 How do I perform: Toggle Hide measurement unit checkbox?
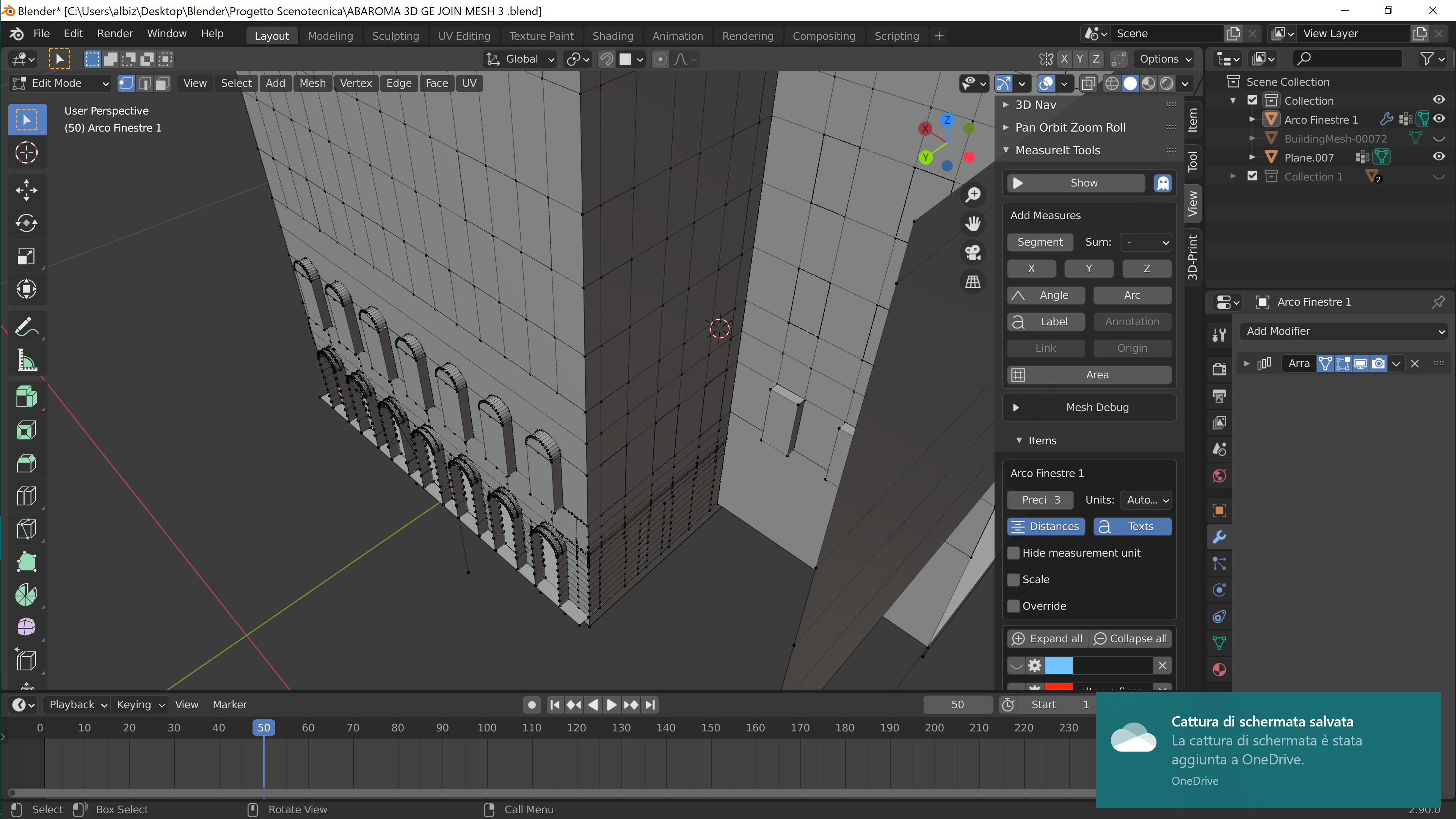(1014, 552)
